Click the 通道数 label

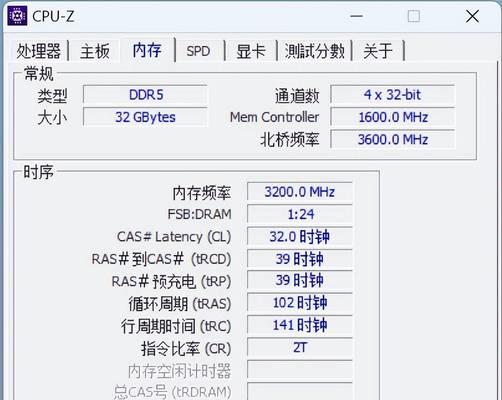click(297, 96)
